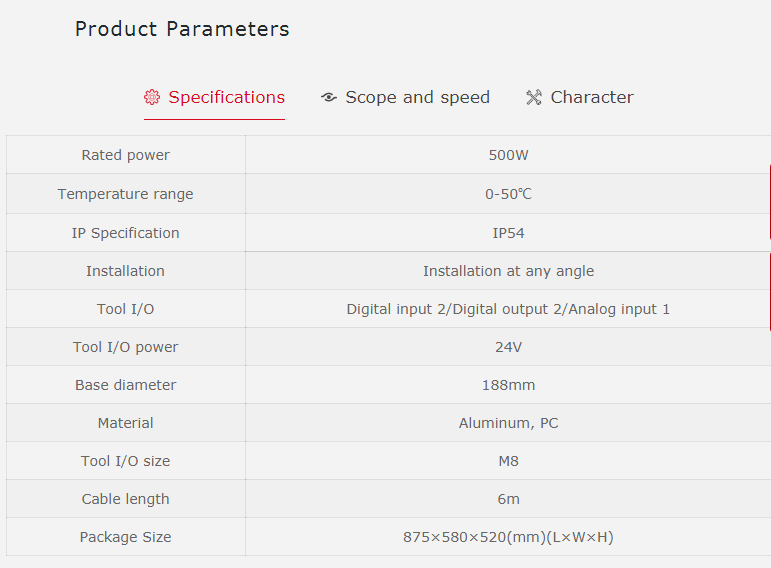The height and width of the screenshot is (568, 771).
Task: Select the Rated power row label
Action: point(125,155)
